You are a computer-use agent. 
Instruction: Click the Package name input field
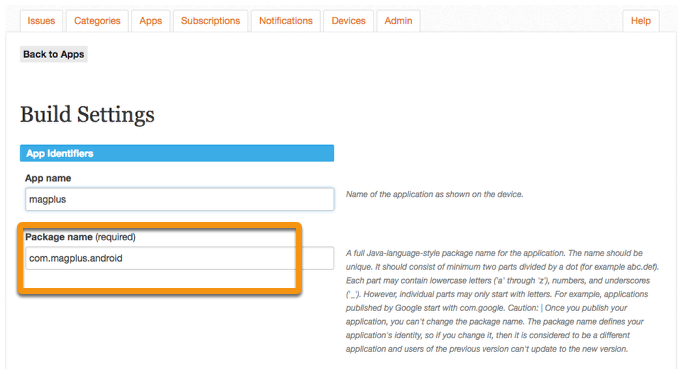pyautogui.click(x=179, y=258)
